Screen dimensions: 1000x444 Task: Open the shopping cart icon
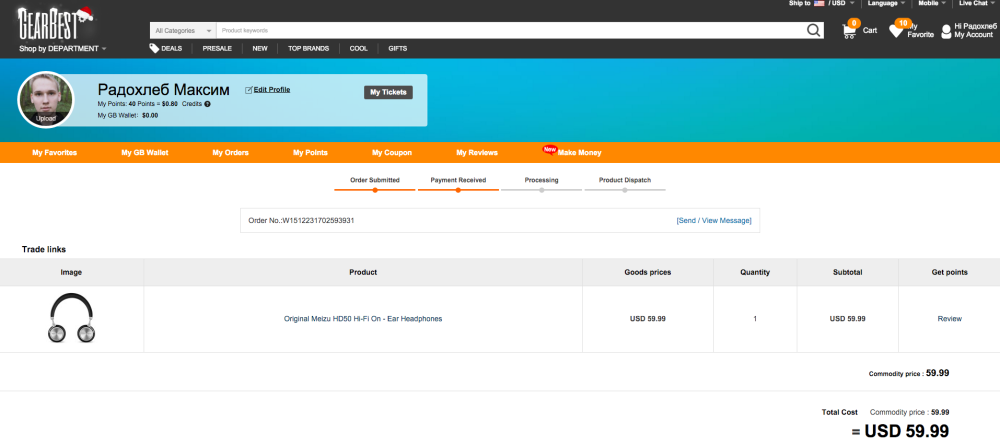pyautogui.click(x=849, y=31)
